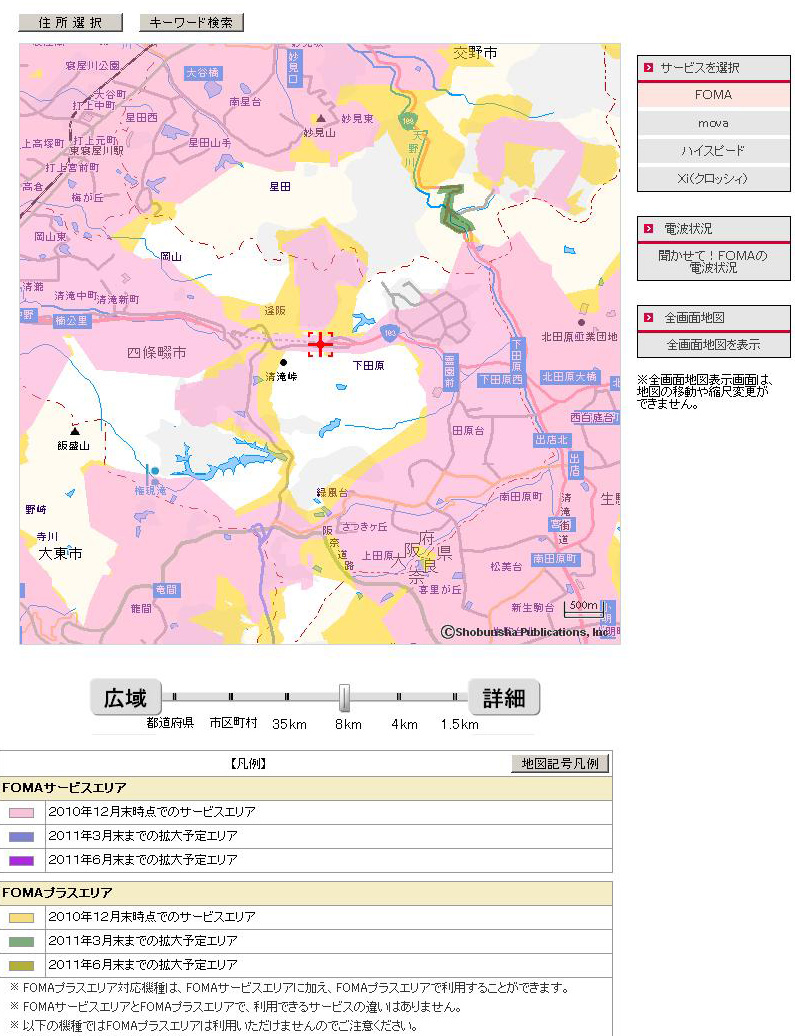Click the 四條畷市 city label on the map
Viewport: 795px width, 1036px height.
tap(157, 353)
